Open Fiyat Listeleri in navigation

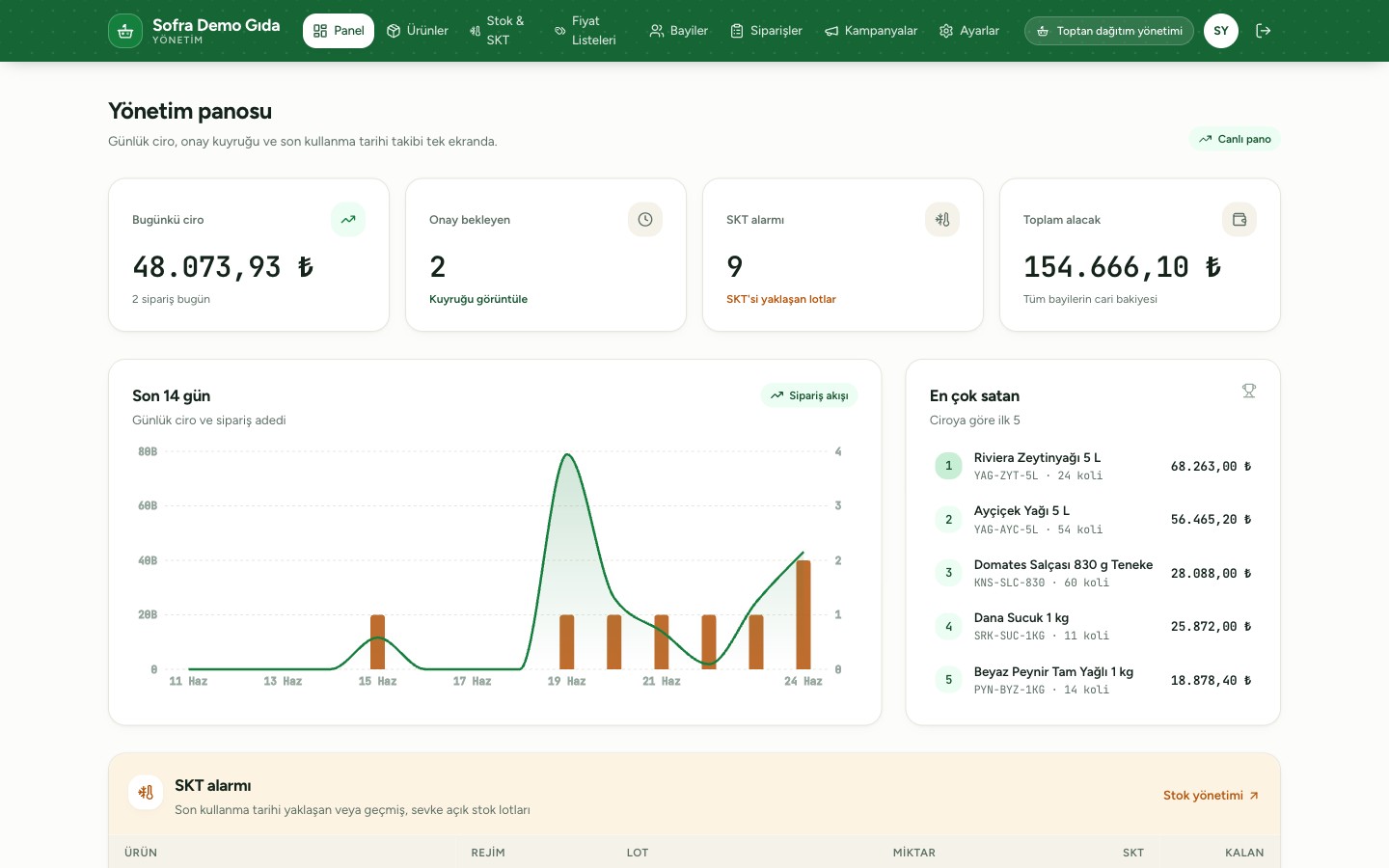pos(586,31)
